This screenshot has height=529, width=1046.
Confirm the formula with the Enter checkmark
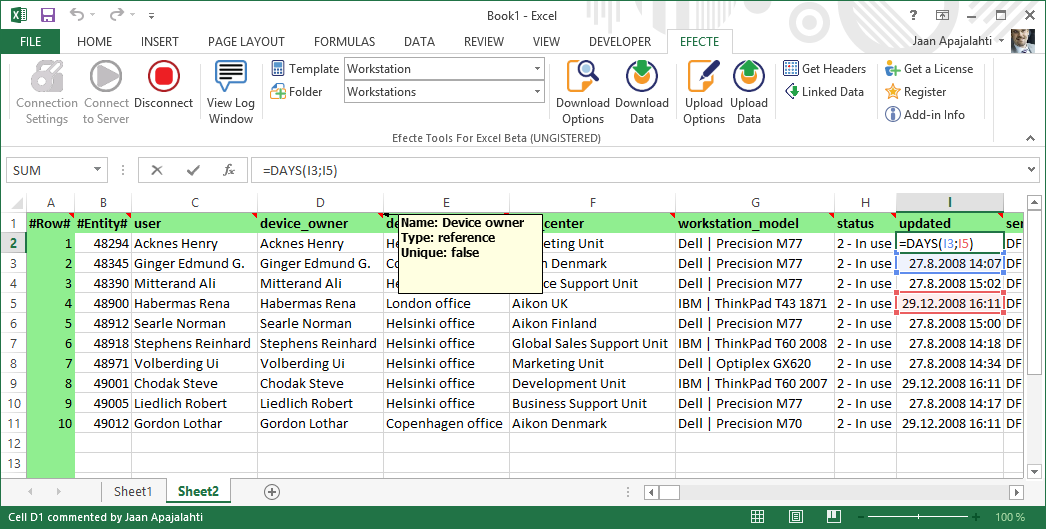coord(193,170)
